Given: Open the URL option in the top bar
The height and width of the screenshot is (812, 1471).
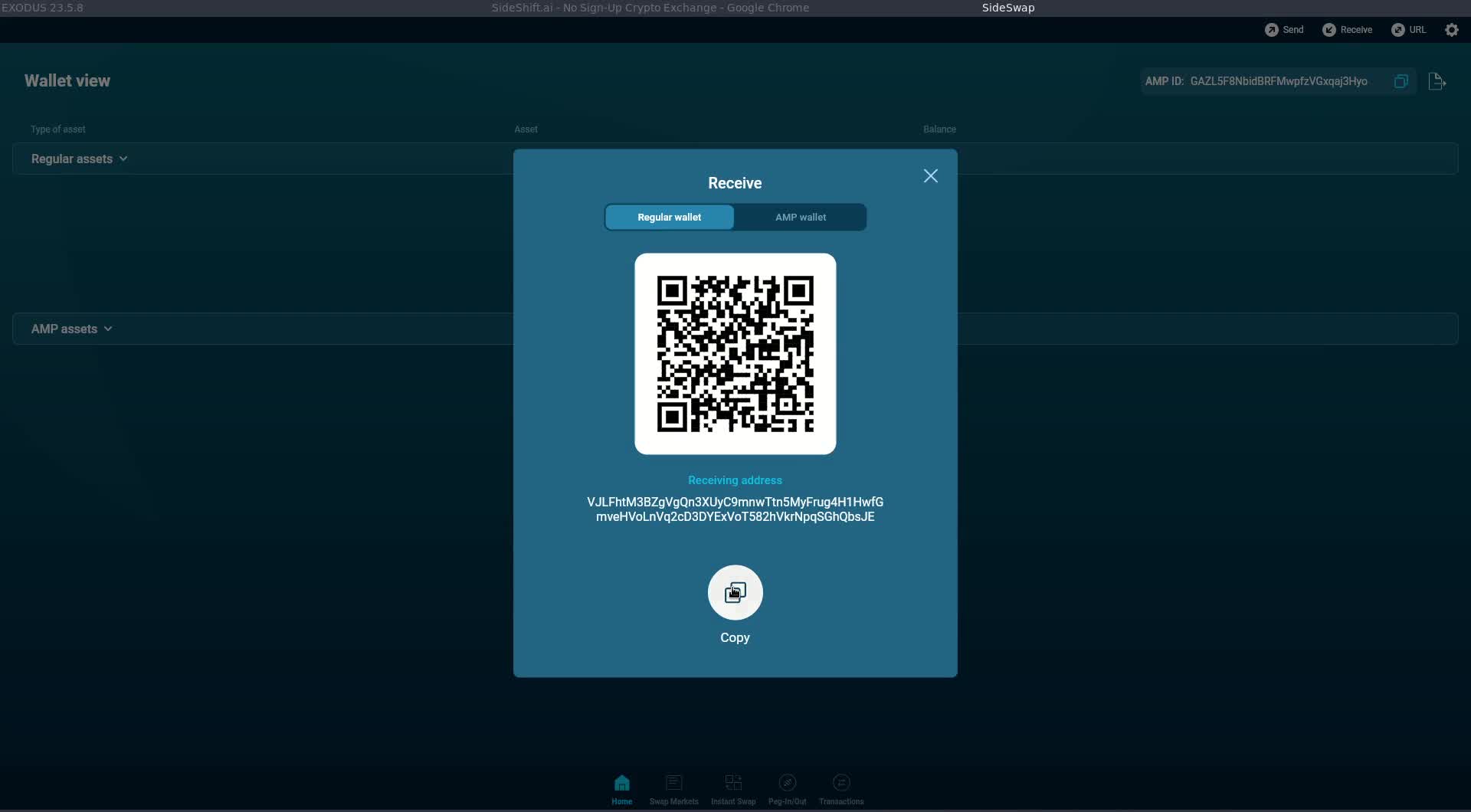Looking at the screenshot, I should point(1409,30).
